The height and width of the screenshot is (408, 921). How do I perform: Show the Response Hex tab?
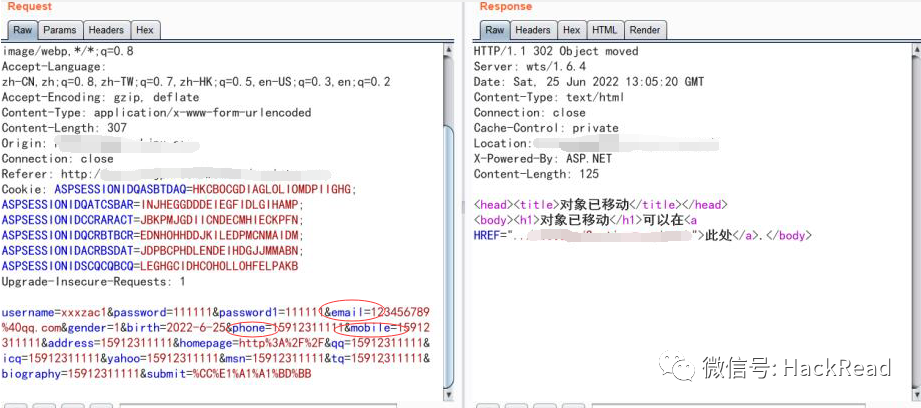coord(572,30)
